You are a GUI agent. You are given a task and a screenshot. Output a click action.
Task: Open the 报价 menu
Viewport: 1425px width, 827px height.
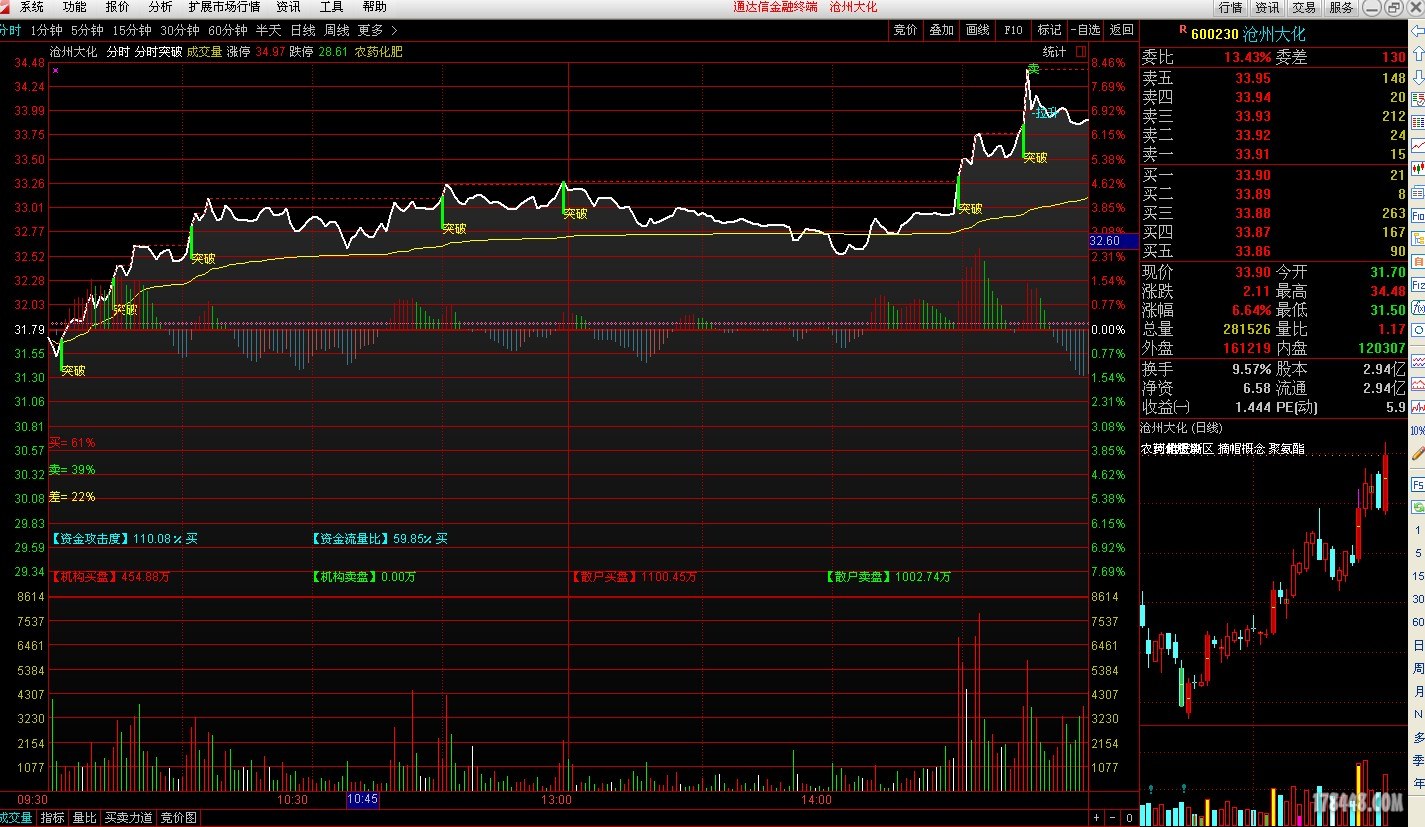(117, 7)
